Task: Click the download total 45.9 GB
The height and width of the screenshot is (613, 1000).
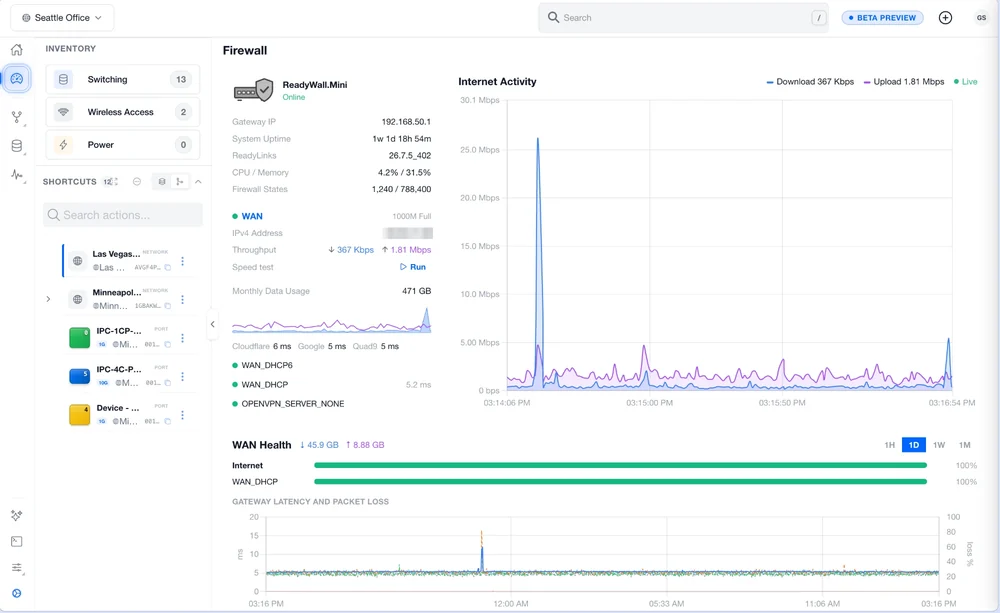Action: point(320,445)
